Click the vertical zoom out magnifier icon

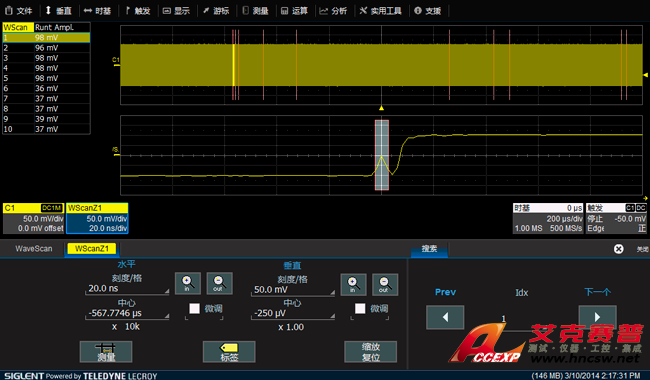tap(385, 285)
